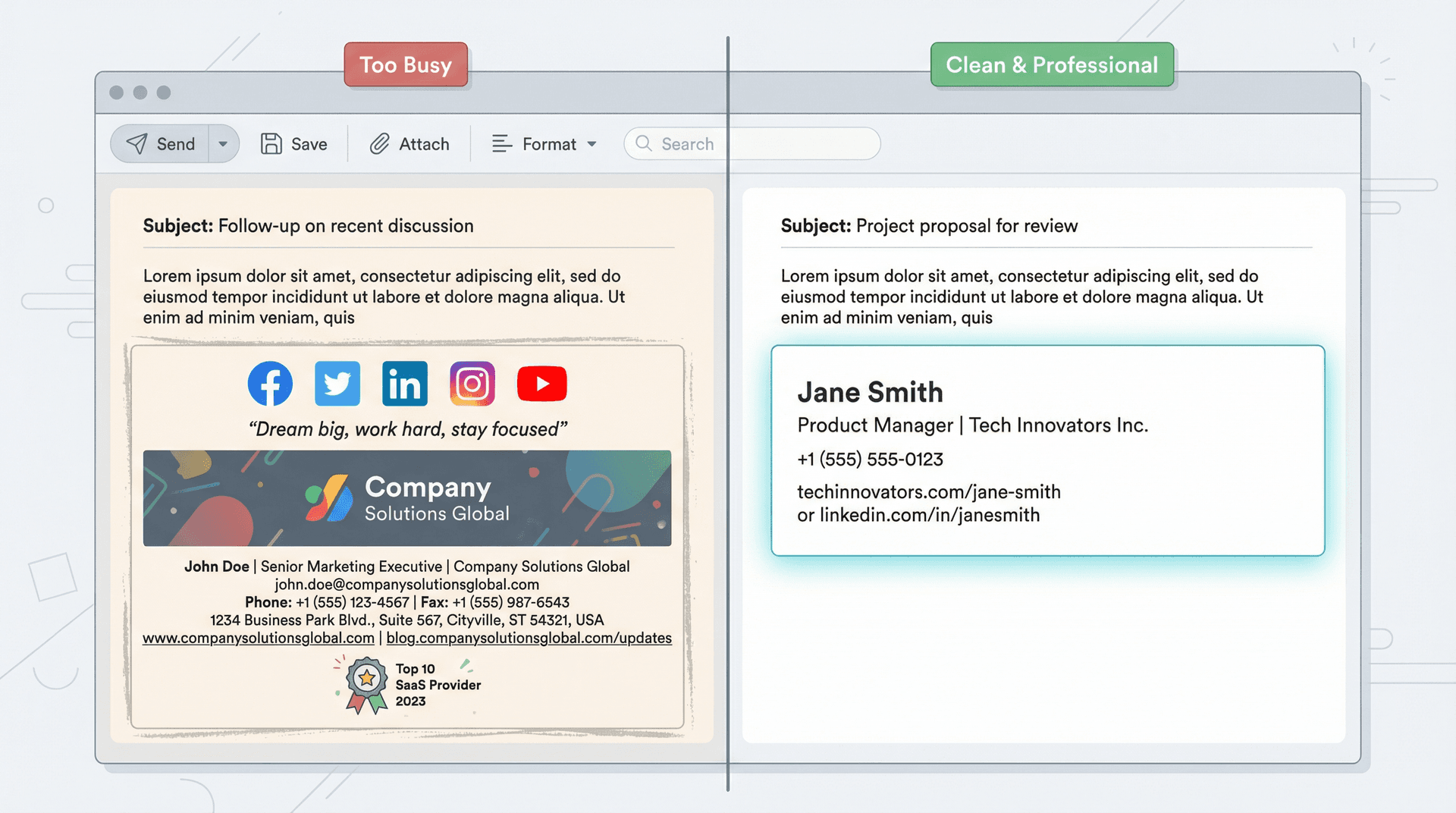Viewport: 1456px width, 813px height.
Task: Click the YouTube icon
Action: 541,384
